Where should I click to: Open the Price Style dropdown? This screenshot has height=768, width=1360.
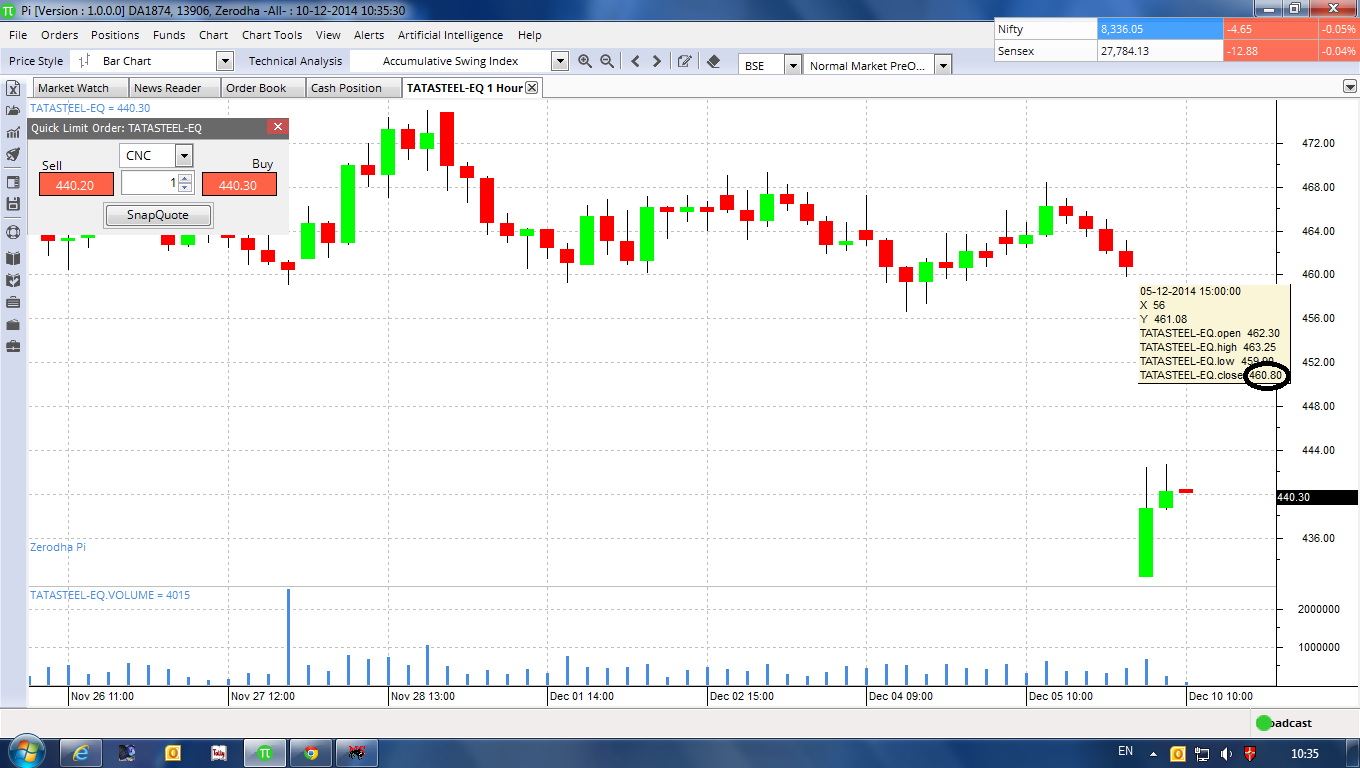(x=225, y=61)
